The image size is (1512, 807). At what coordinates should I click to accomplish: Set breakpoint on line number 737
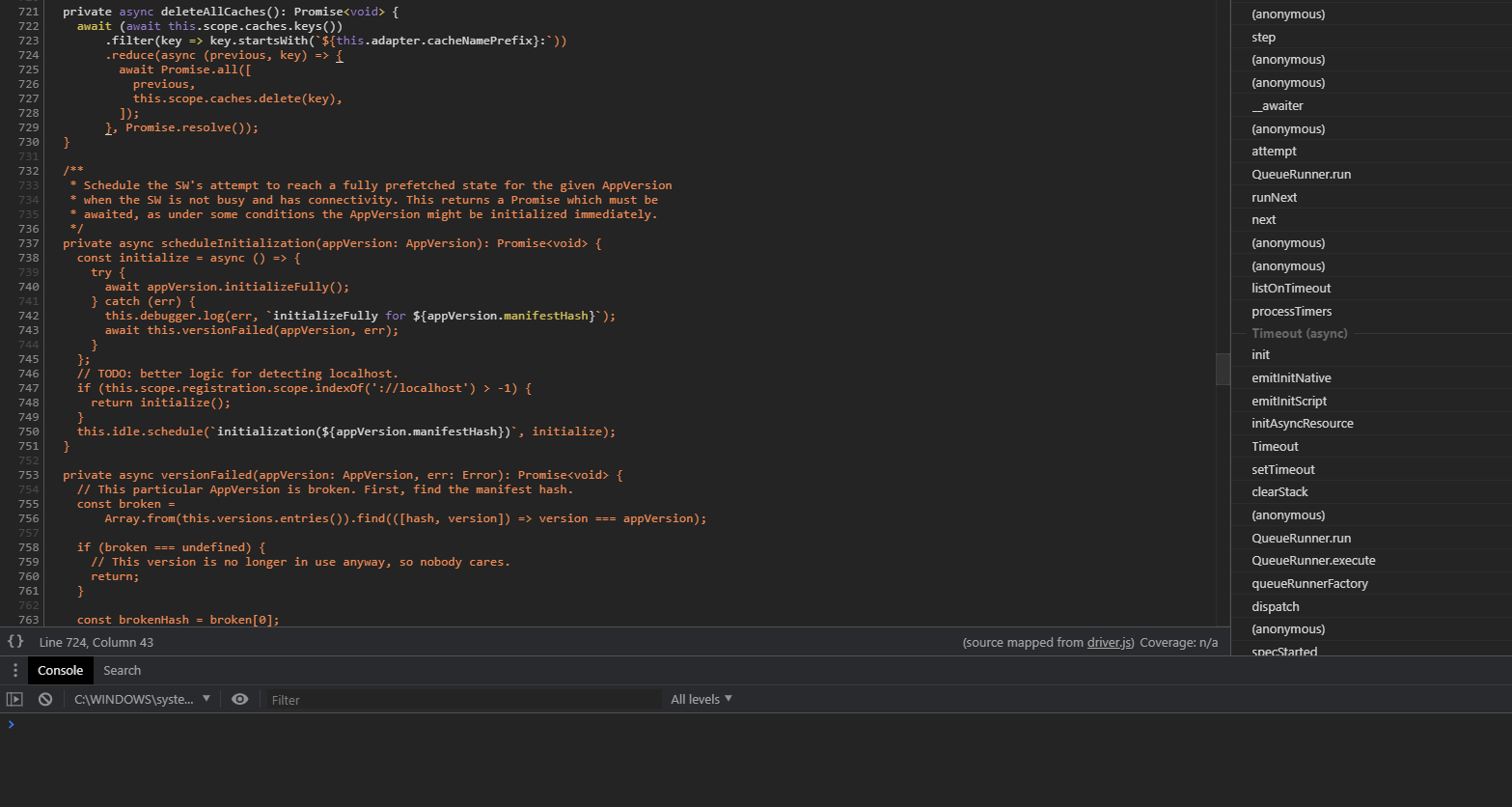[x=29, y=243]
